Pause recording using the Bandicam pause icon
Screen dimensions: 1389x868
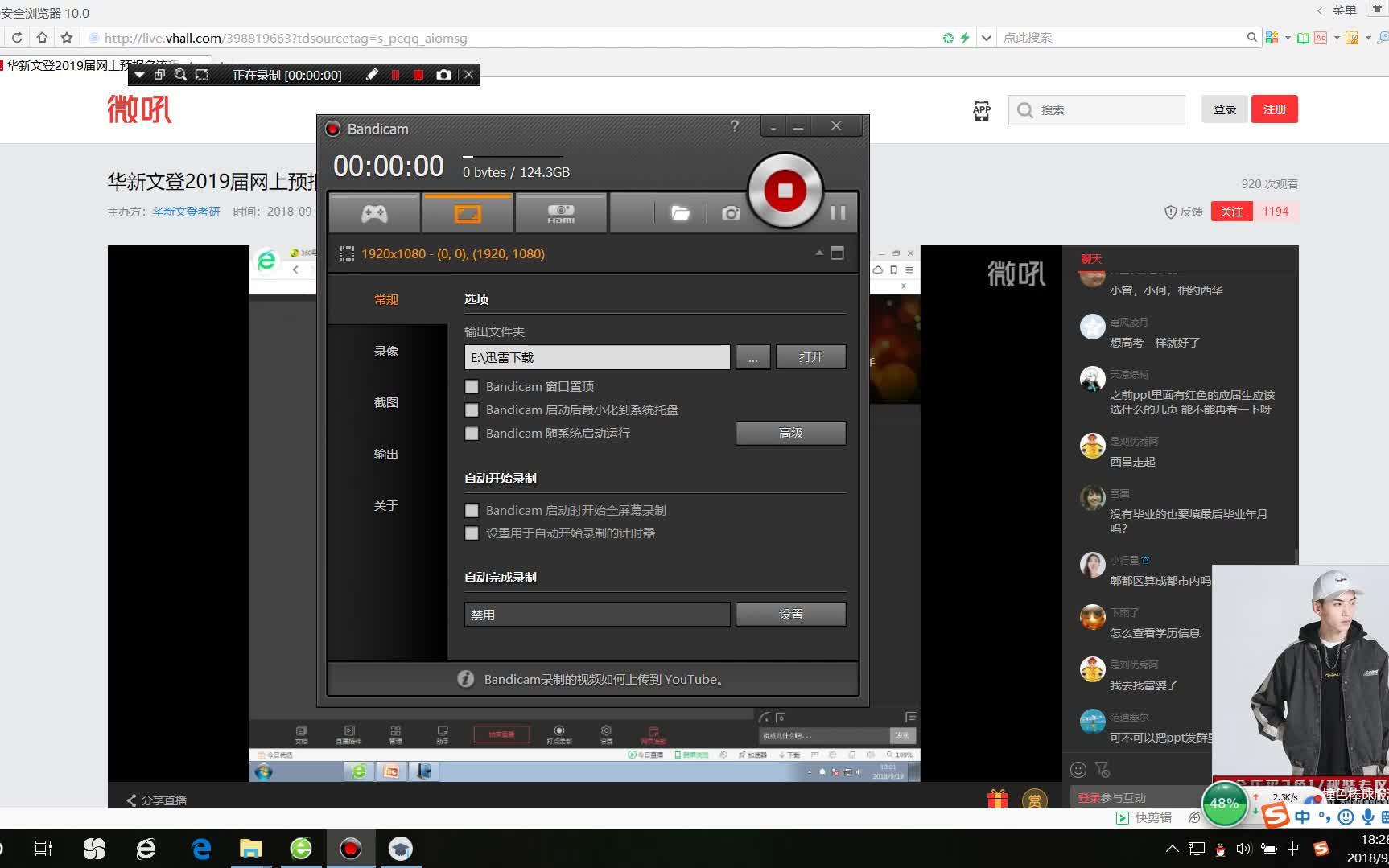pos(838,212)
